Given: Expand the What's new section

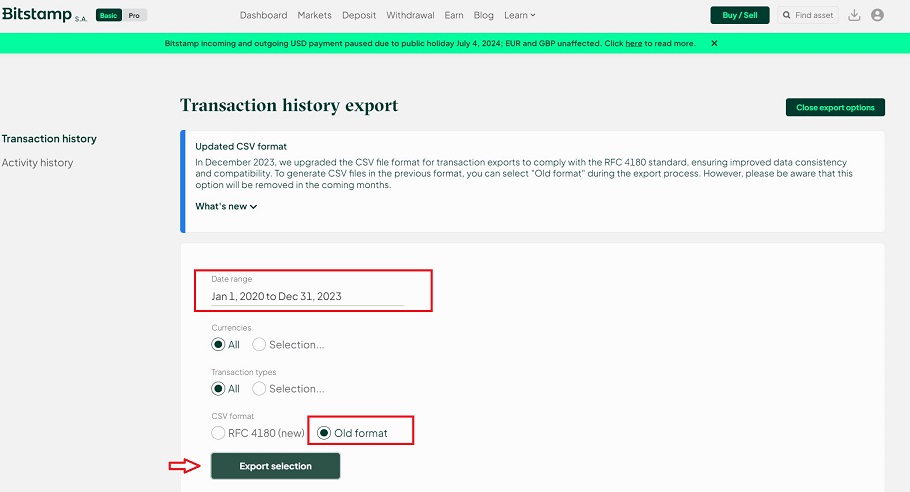Looking at the screenshot, I should click(226, 207).
